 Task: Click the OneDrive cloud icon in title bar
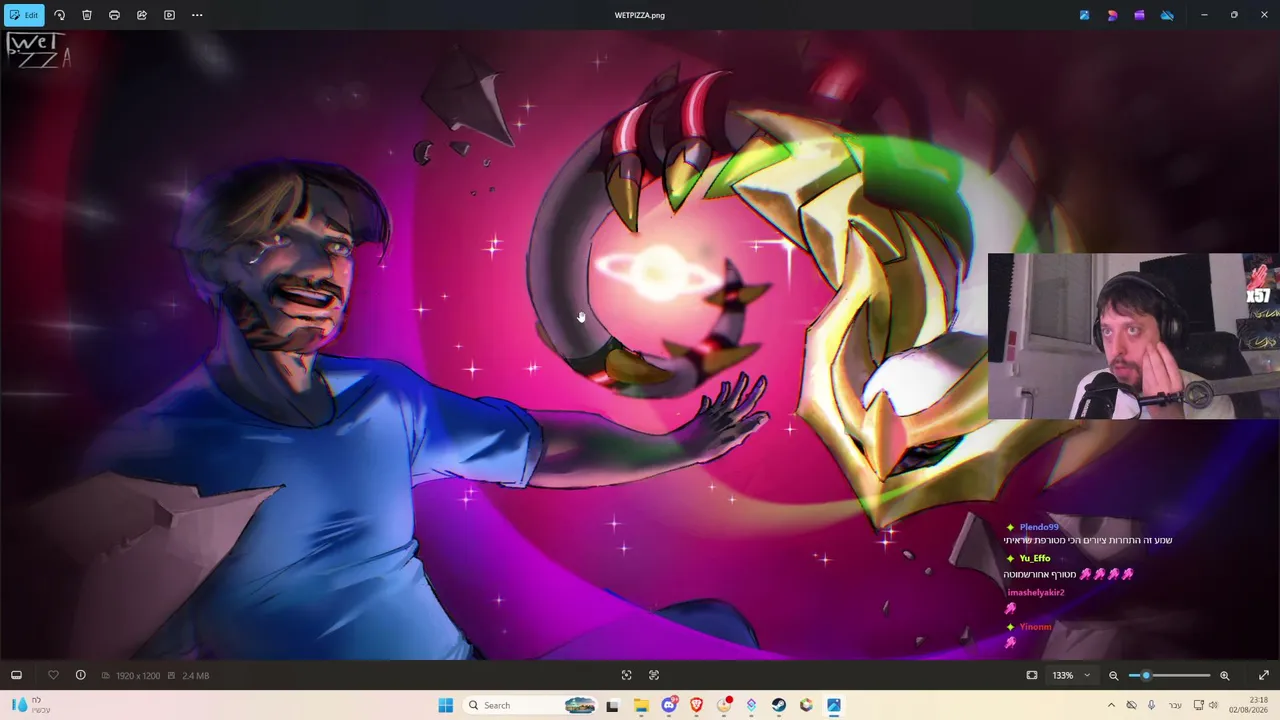click(x=1166, y=15)
